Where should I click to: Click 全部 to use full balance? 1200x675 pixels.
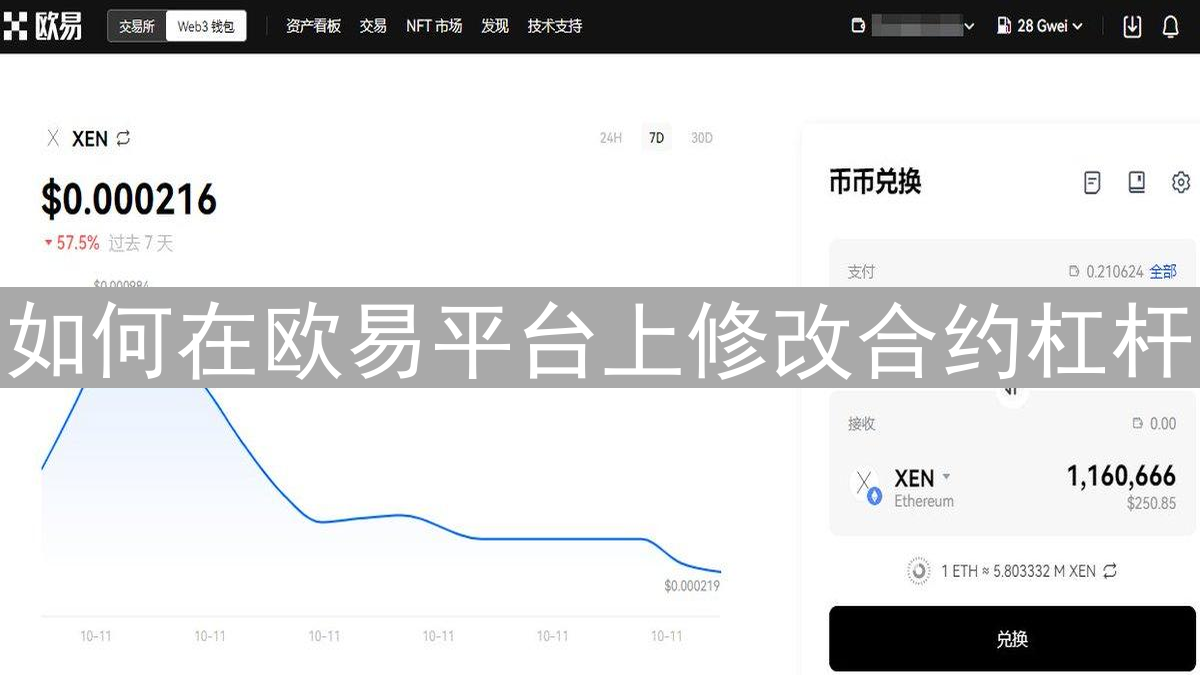pyautogui.click(x=1163, y=271)
